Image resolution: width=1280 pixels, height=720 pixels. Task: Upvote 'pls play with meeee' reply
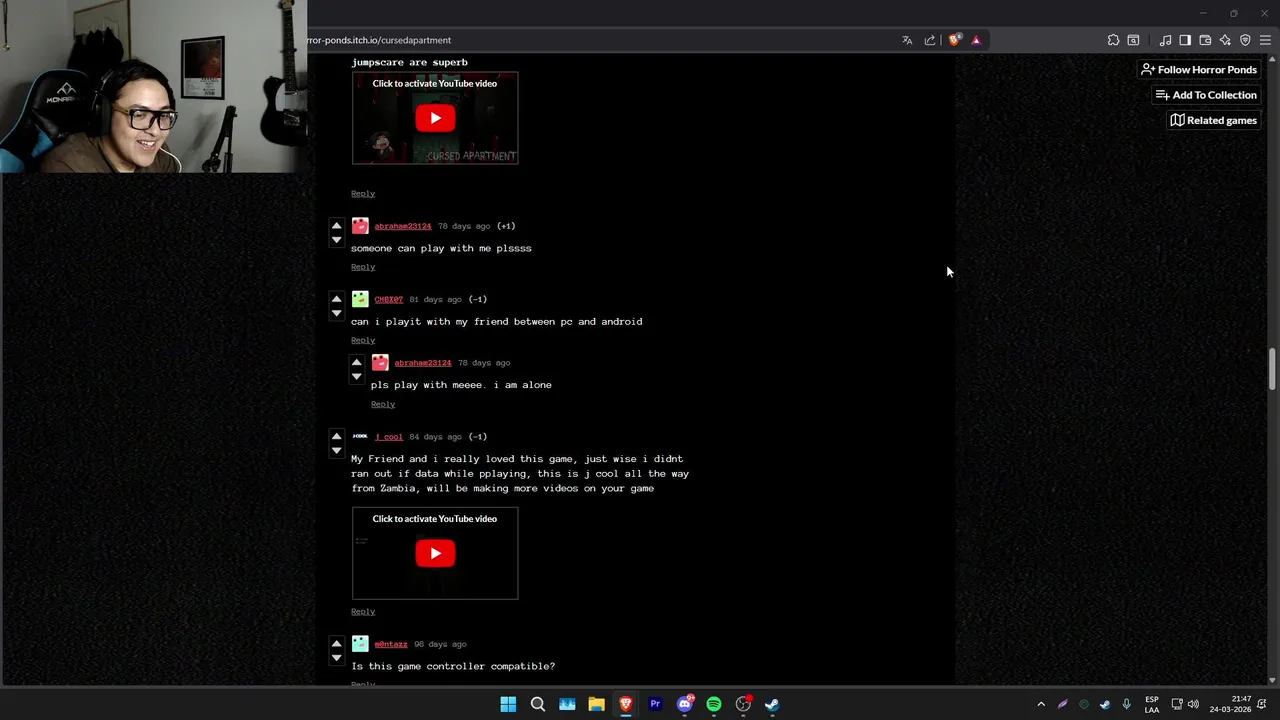point(356,362)
